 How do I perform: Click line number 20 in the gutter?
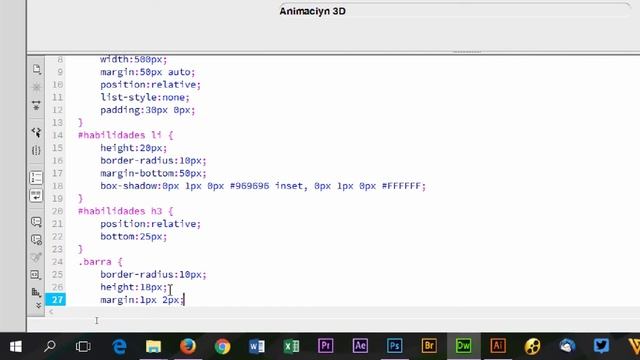point(57,211)
